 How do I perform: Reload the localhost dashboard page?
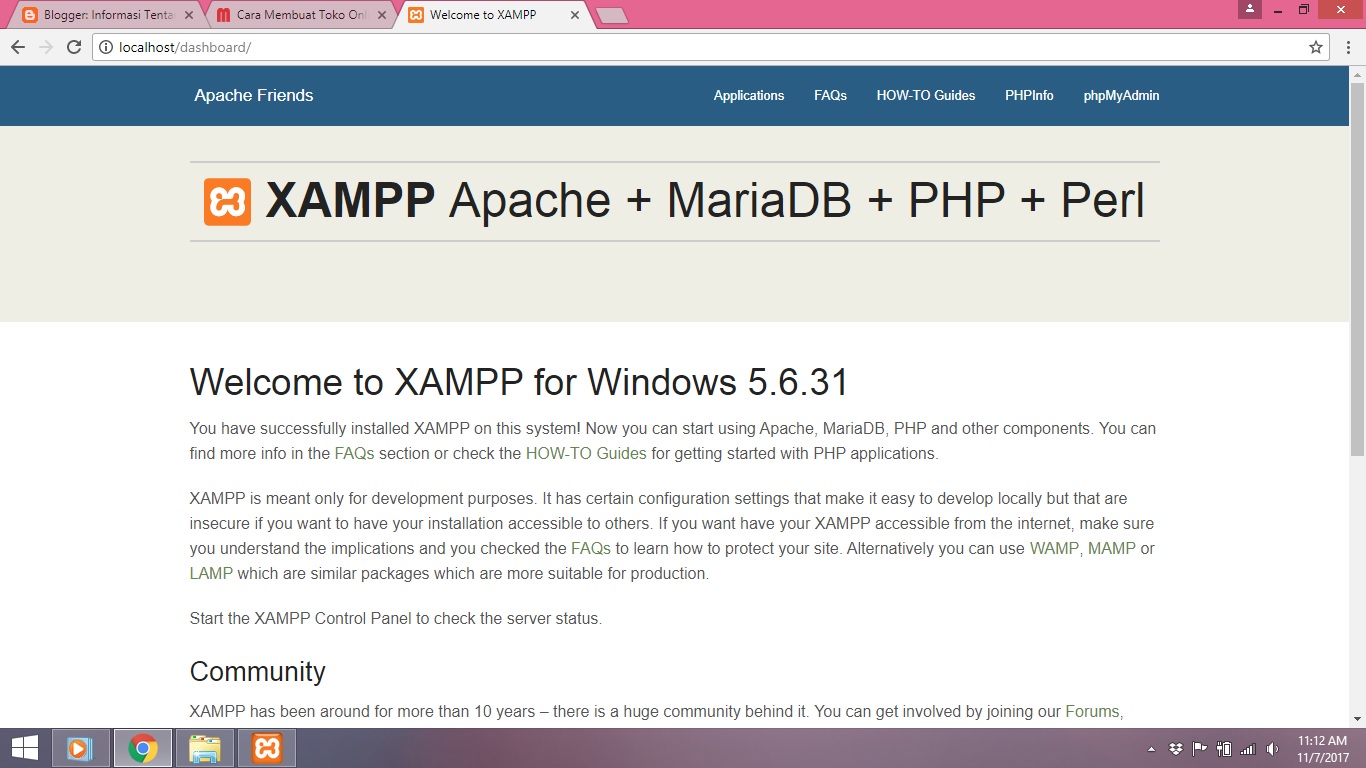pos(73,47)
